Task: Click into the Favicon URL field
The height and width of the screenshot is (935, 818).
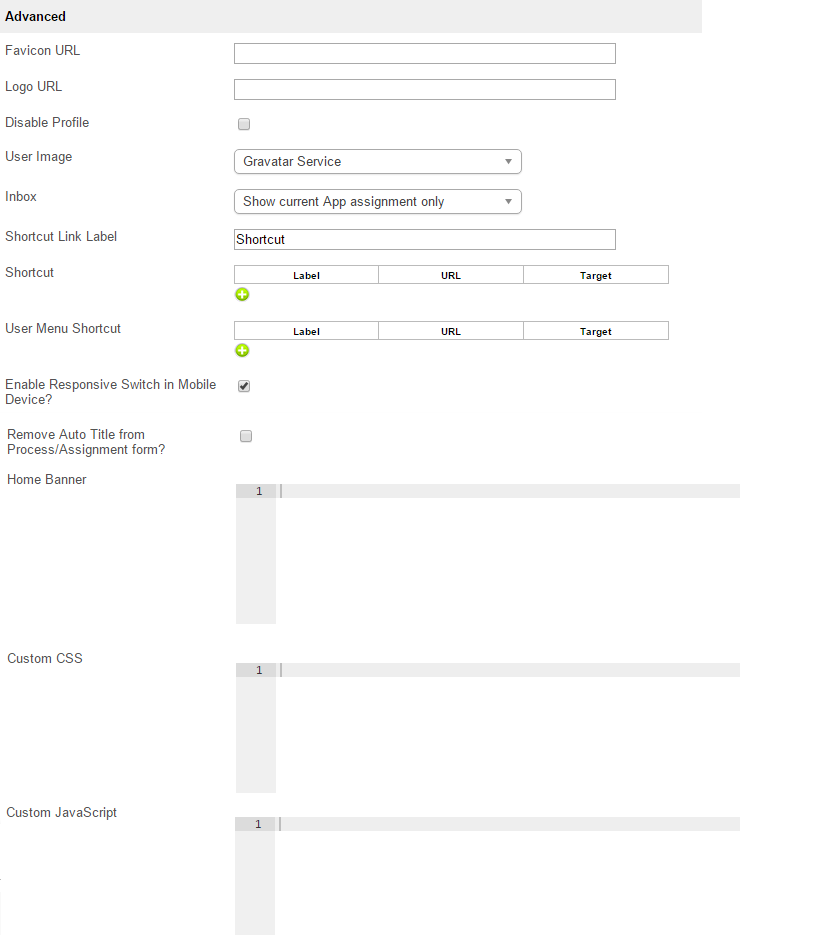Action: [x=424, y=54]
